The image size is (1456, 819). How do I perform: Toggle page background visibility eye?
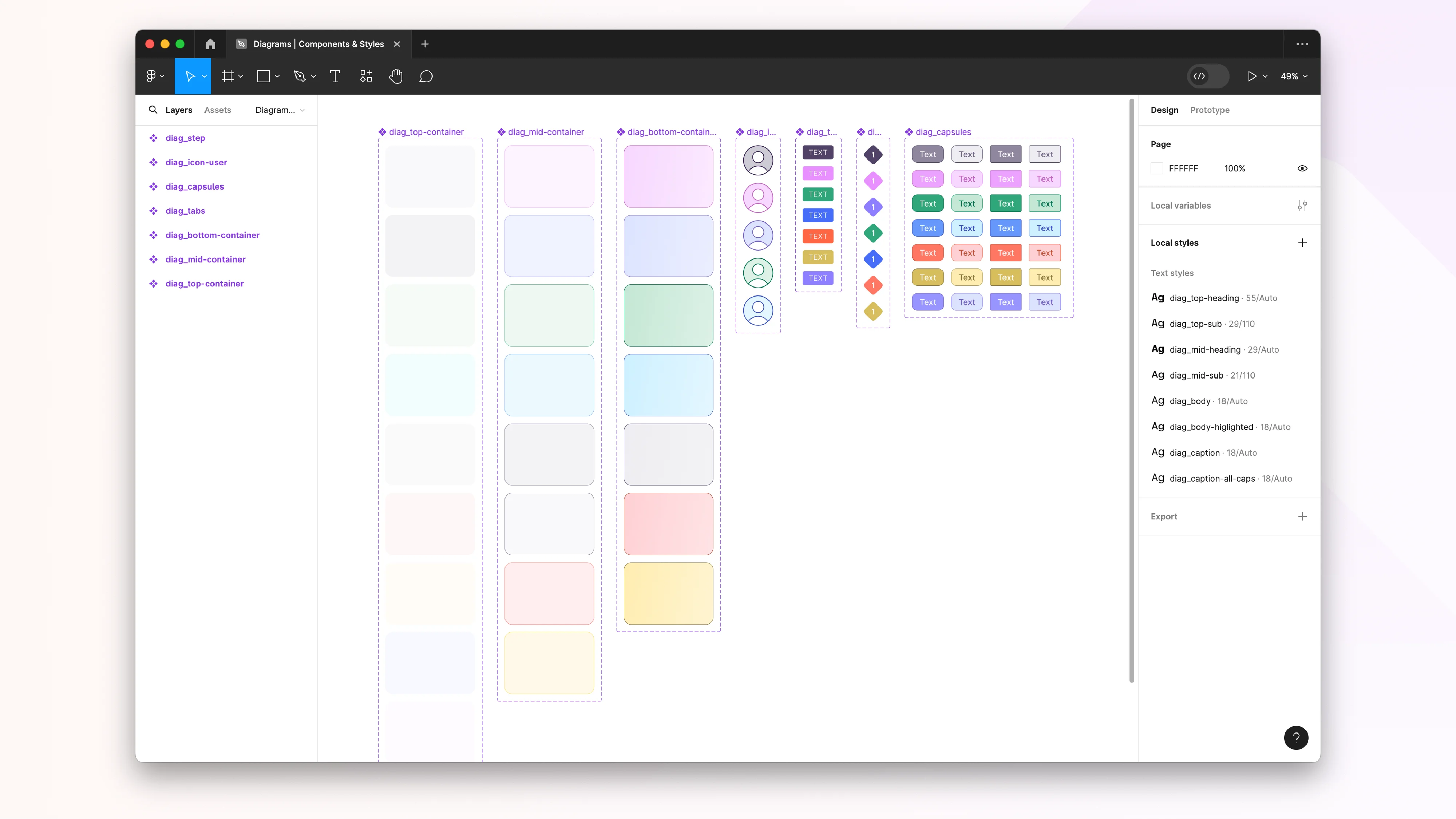click(x=1302, y=169)
